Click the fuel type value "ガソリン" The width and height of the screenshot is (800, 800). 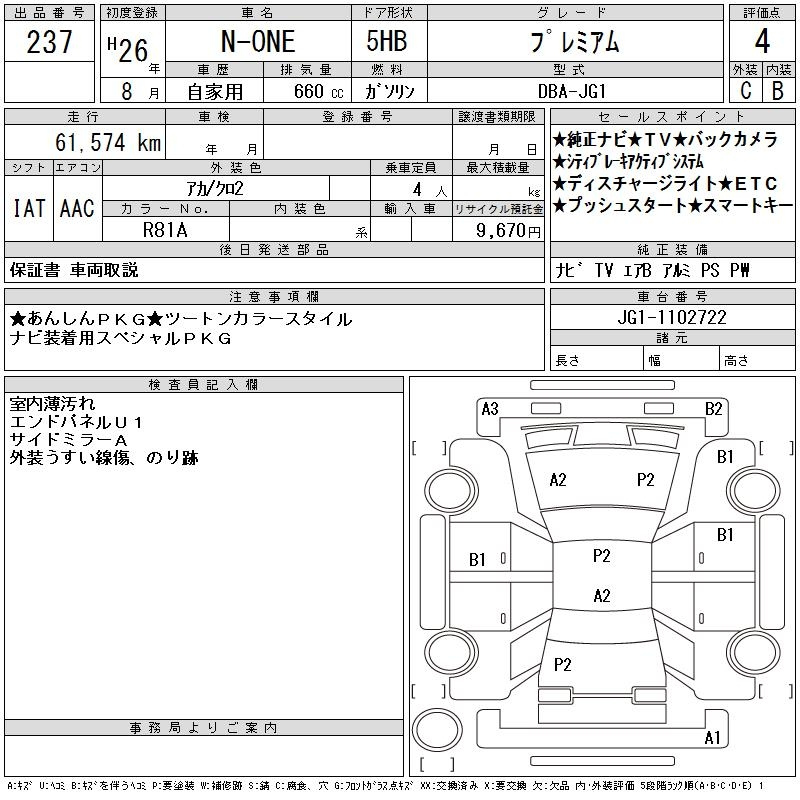click(389, 91)
